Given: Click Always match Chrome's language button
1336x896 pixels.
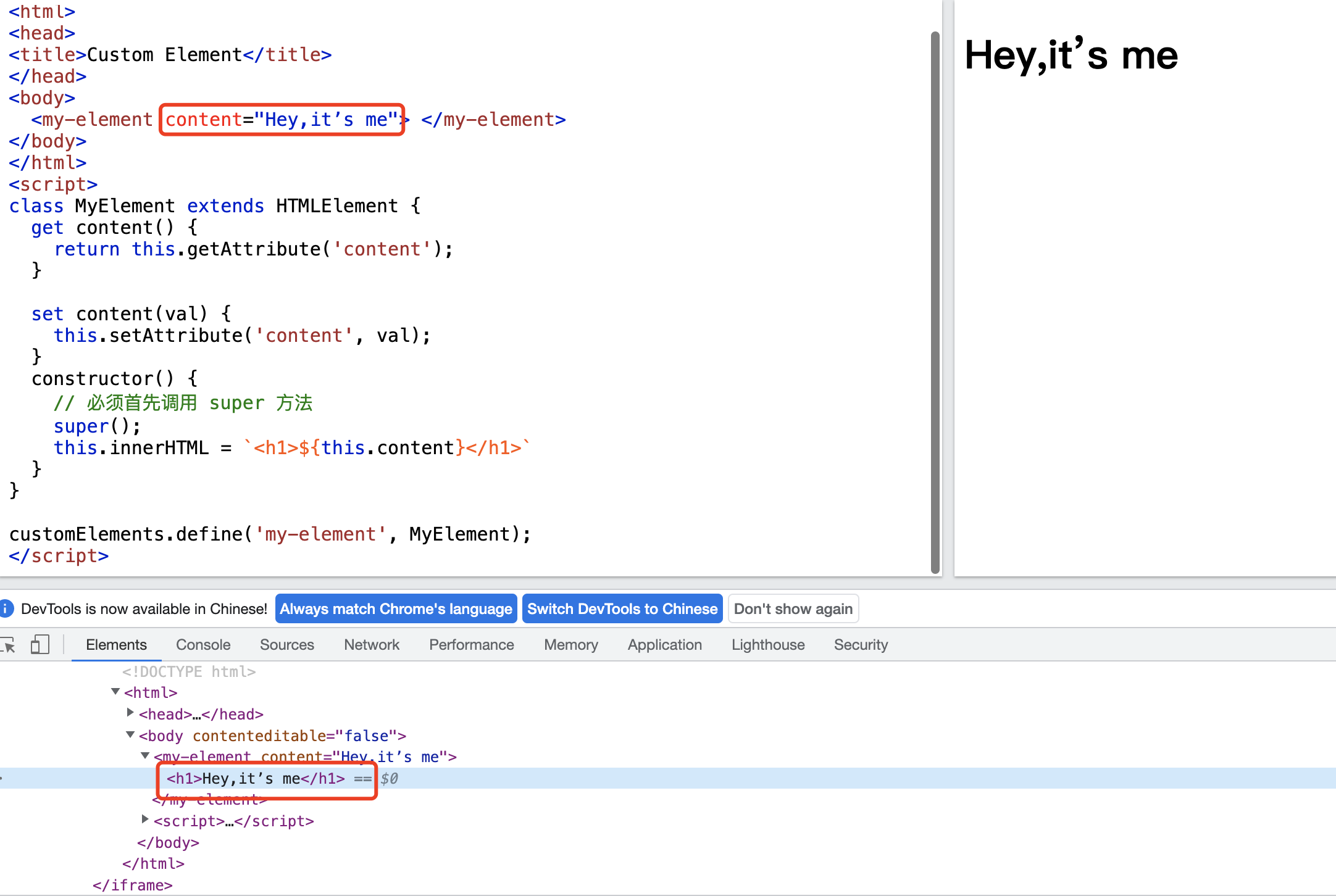Looking at the screenshot, I should pyautogui.click(x=396, y=609).
